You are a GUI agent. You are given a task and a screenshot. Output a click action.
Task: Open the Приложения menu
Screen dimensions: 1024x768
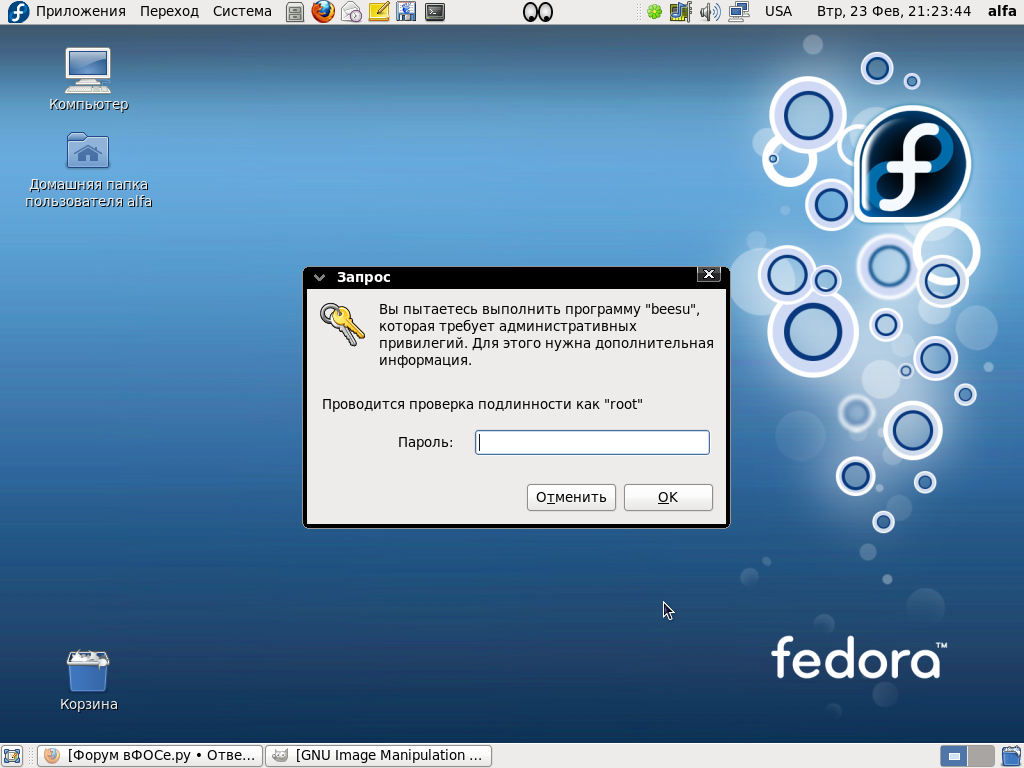pos(80,11)
